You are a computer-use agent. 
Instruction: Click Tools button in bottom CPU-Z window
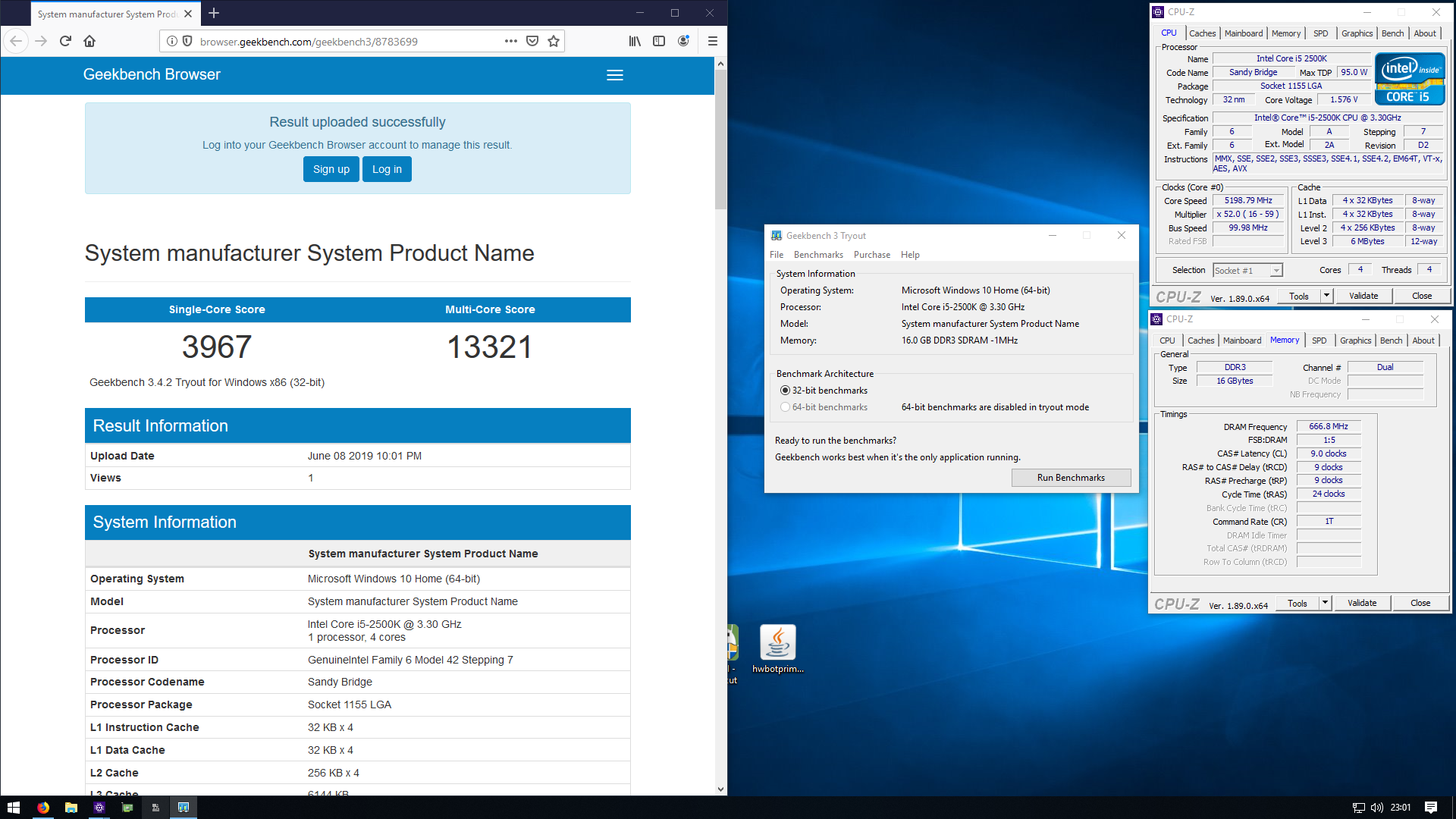click(1297, 603)
